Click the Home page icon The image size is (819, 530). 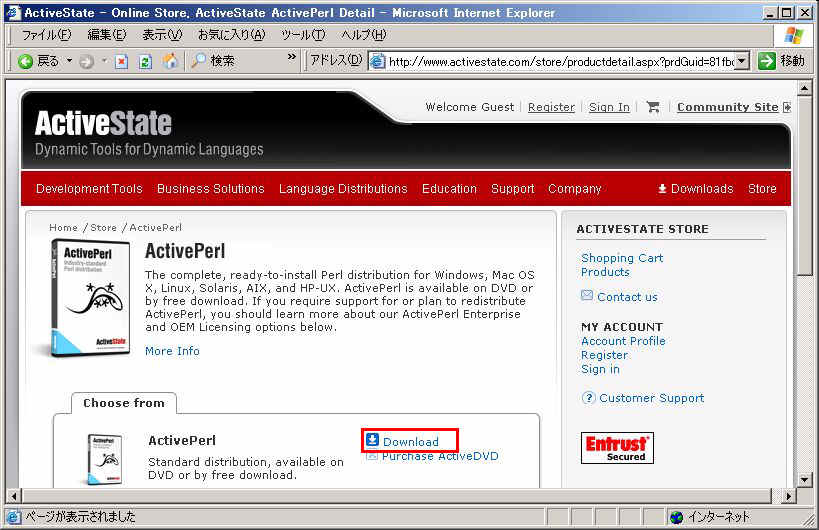point(170,61)
